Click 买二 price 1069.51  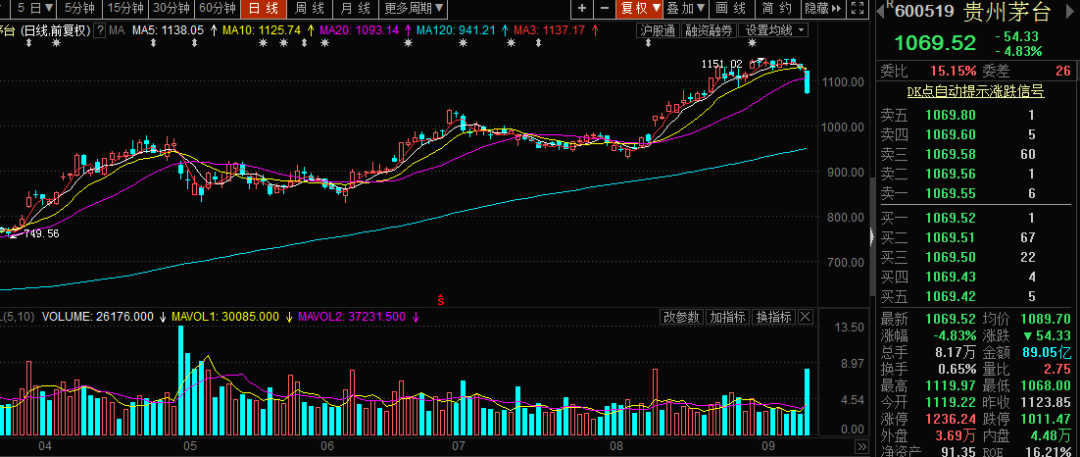pos(950,238)
